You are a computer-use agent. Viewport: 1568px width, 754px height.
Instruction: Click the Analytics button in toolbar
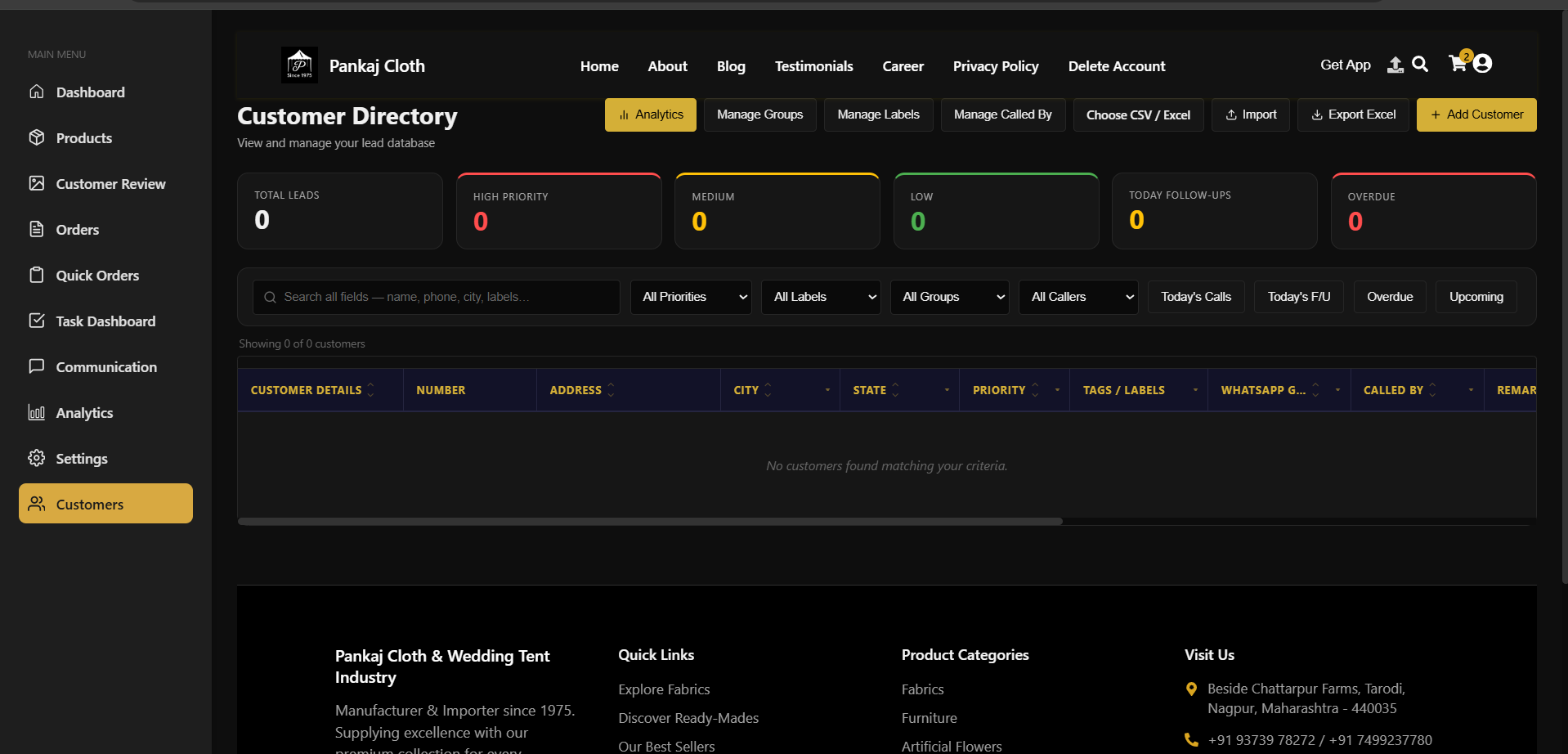651,114
